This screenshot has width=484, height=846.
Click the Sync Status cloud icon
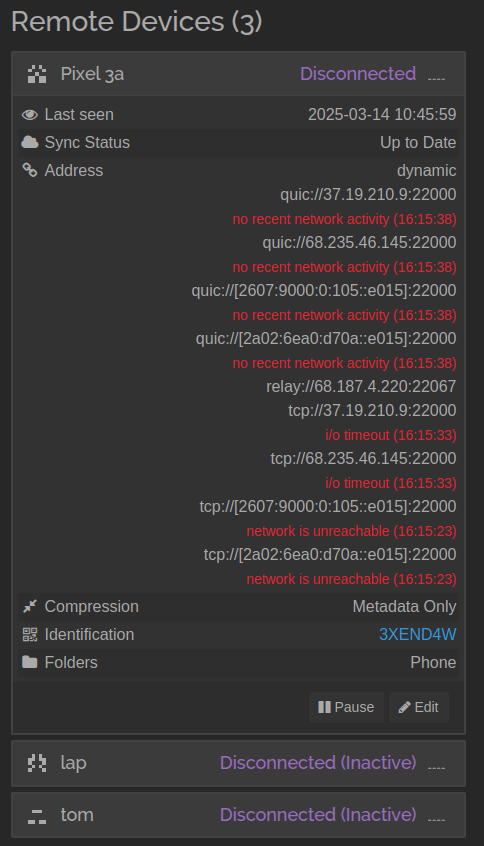(x=30, y=142)
